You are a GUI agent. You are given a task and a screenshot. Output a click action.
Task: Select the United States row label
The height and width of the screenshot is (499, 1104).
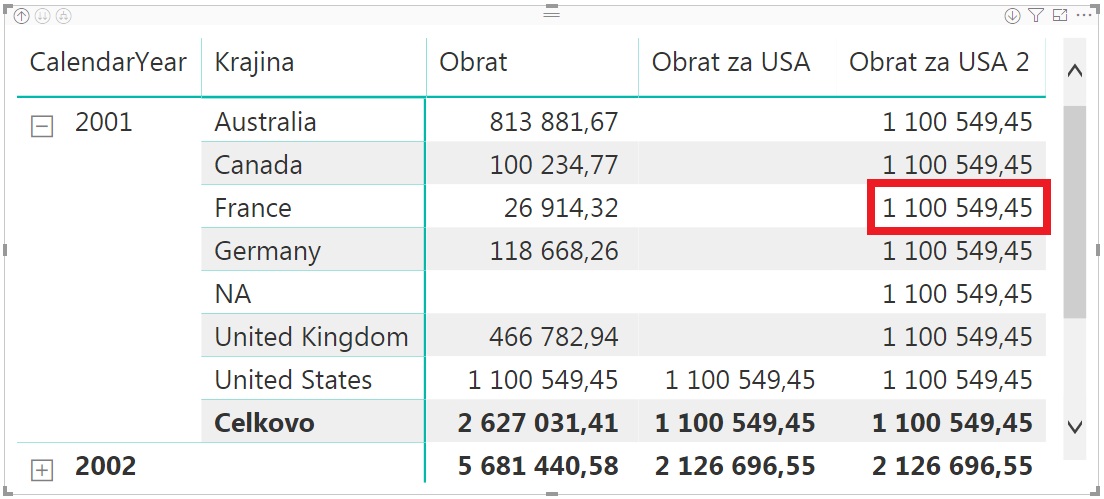click(x=293, y=380)
